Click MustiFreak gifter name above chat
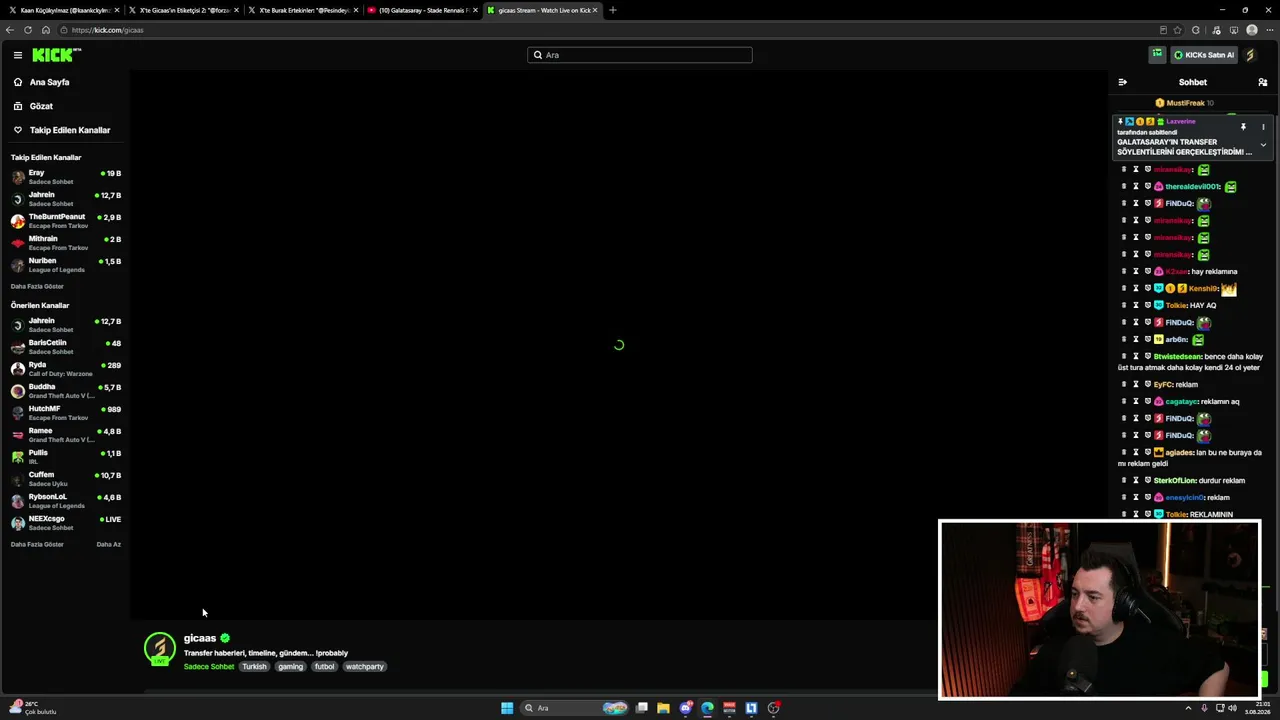1280x720 pixels. [x=1185, y=103]
